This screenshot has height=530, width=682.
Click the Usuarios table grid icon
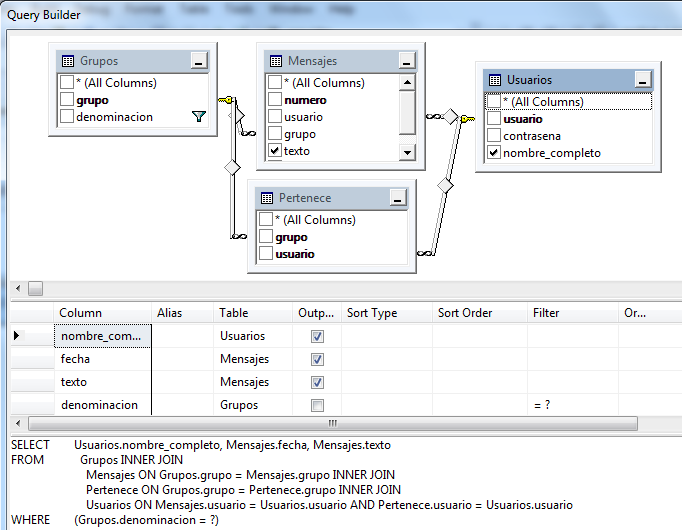tap(495, 80)
